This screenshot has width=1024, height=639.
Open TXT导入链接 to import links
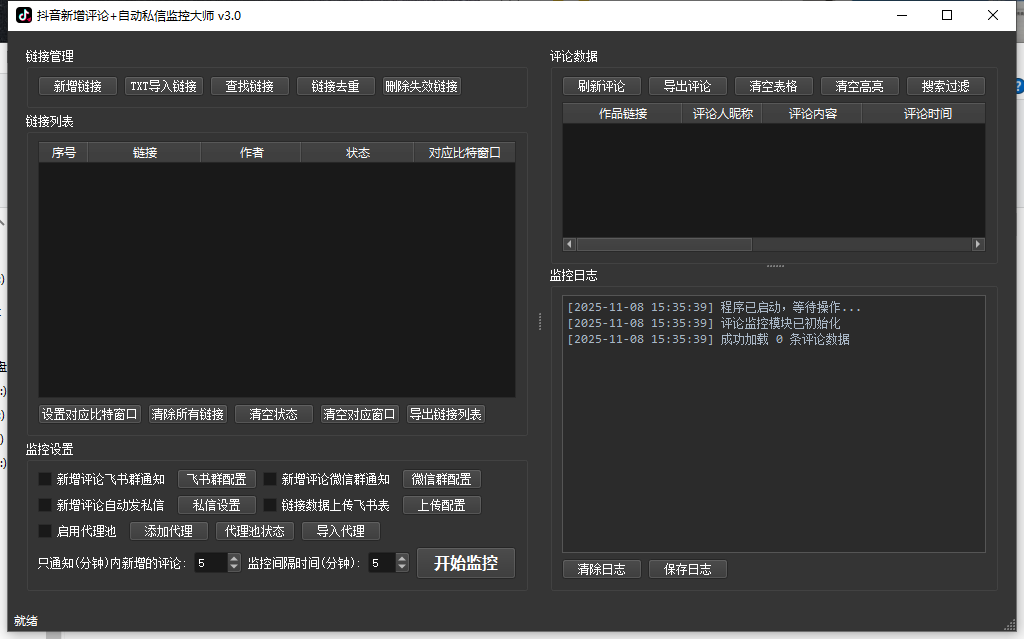[x=164, y=86]
